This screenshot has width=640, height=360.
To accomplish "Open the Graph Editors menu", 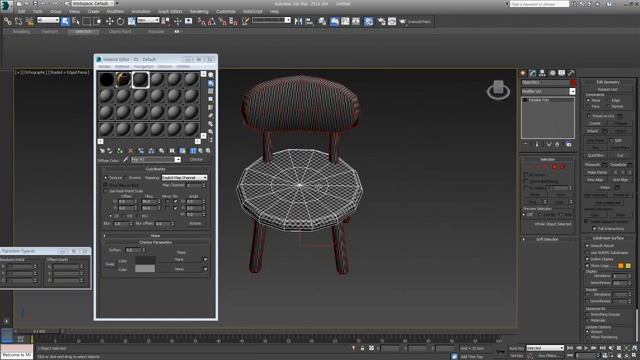I will click(x=170, y=11).
